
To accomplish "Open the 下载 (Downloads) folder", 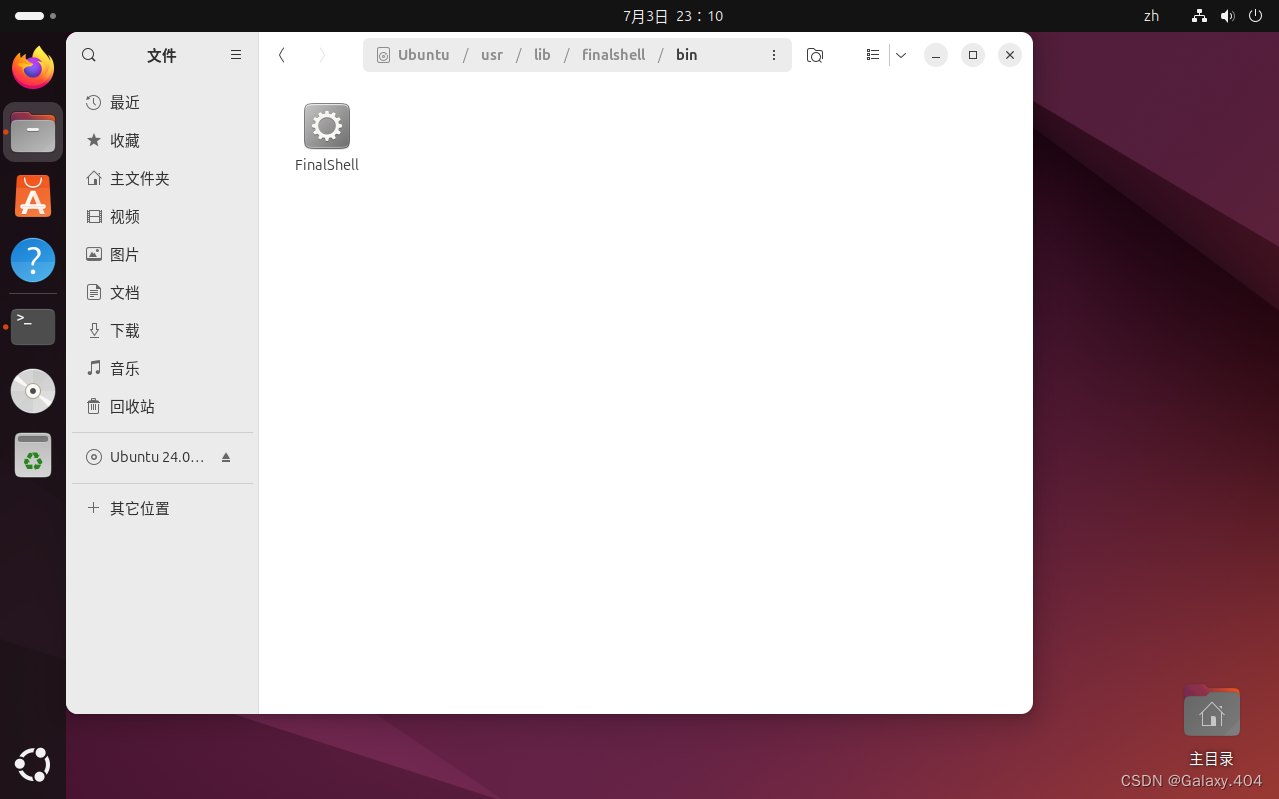I will coord(126,330).
